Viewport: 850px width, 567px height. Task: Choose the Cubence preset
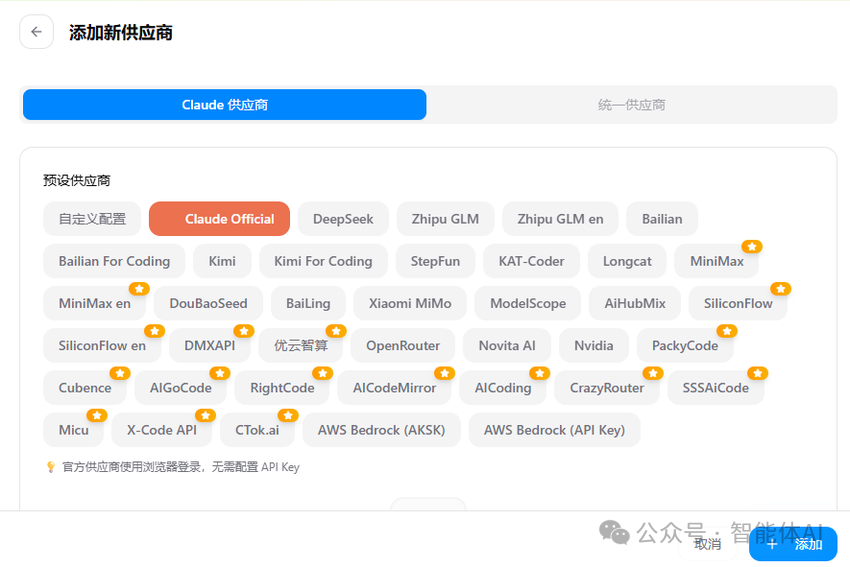coord(85,388)
